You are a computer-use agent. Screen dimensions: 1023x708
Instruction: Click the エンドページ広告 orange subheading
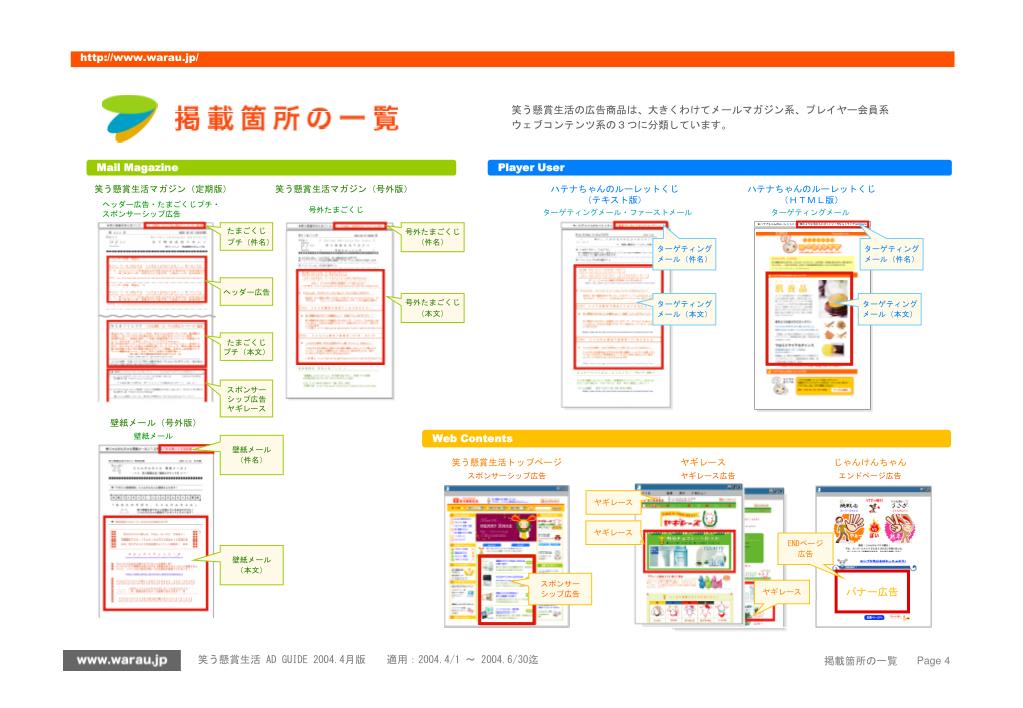[x=870, y=476]
